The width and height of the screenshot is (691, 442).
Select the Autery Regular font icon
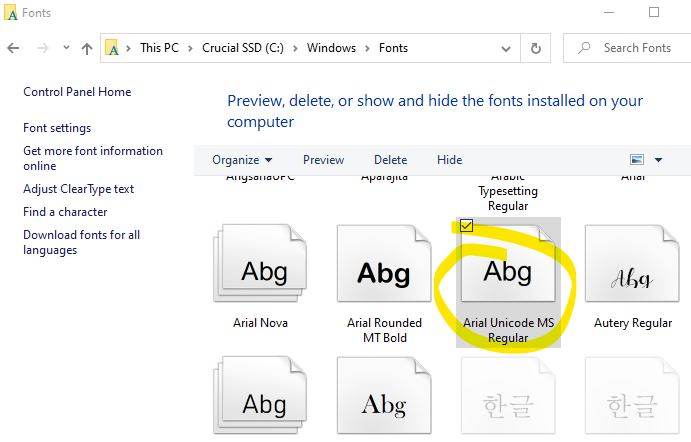click(x=632, y=271)
